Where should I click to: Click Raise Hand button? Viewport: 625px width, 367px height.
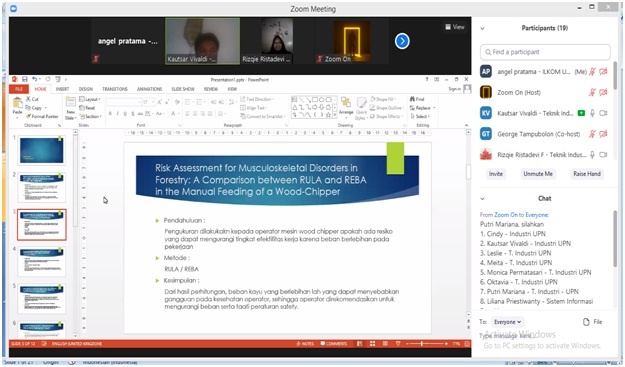pos(587,174)
